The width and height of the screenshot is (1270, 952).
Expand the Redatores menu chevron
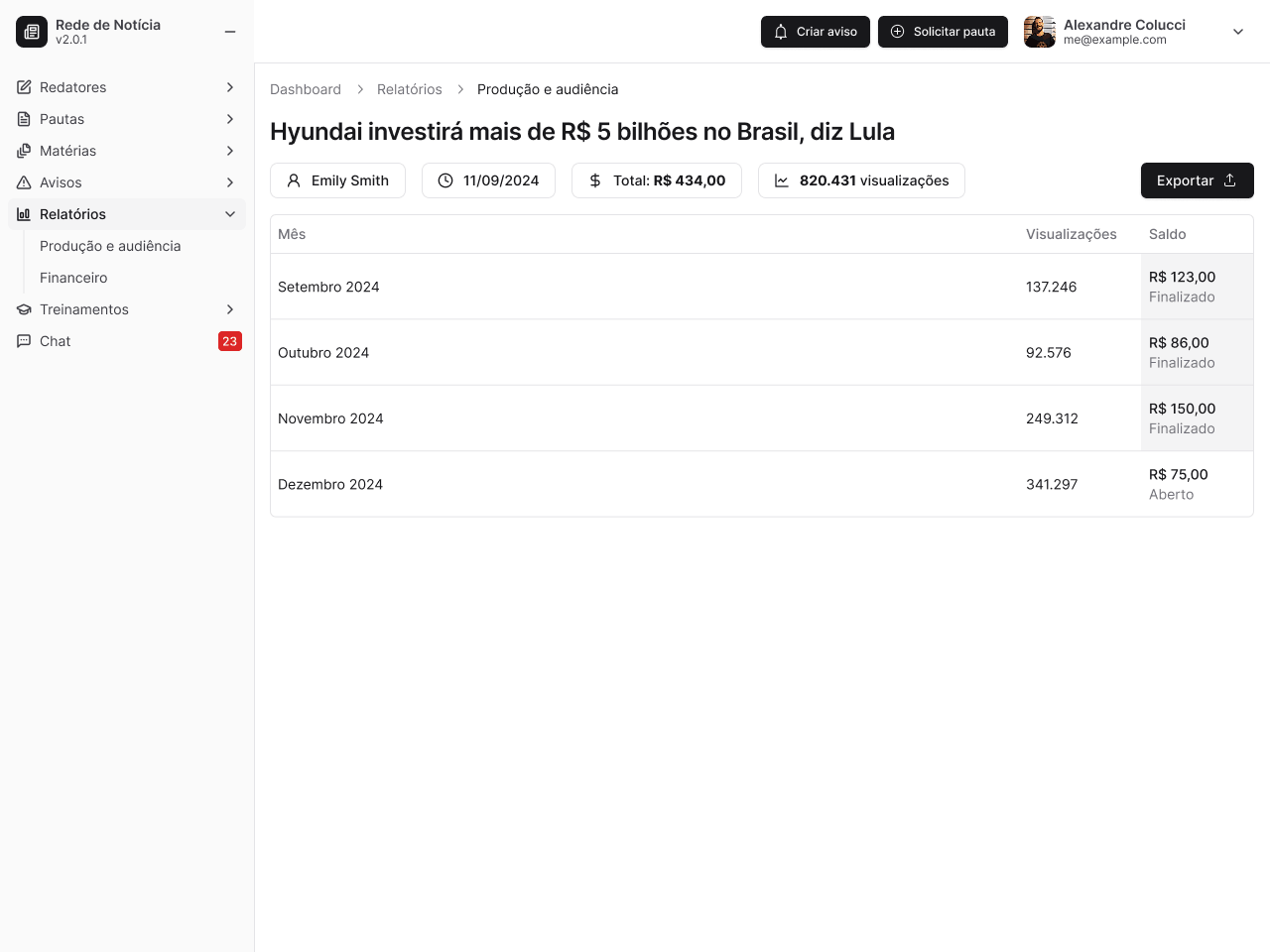pos(230,87)
